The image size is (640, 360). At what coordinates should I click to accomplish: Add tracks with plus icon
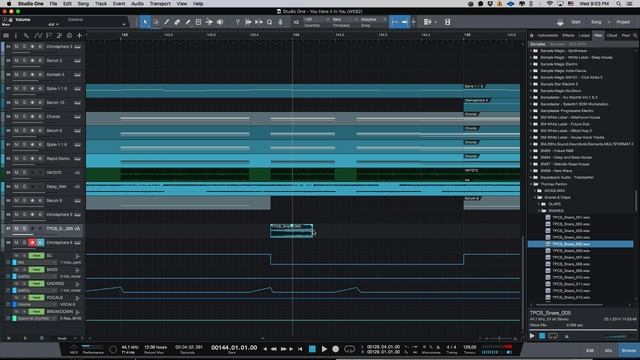coord(80,36)
